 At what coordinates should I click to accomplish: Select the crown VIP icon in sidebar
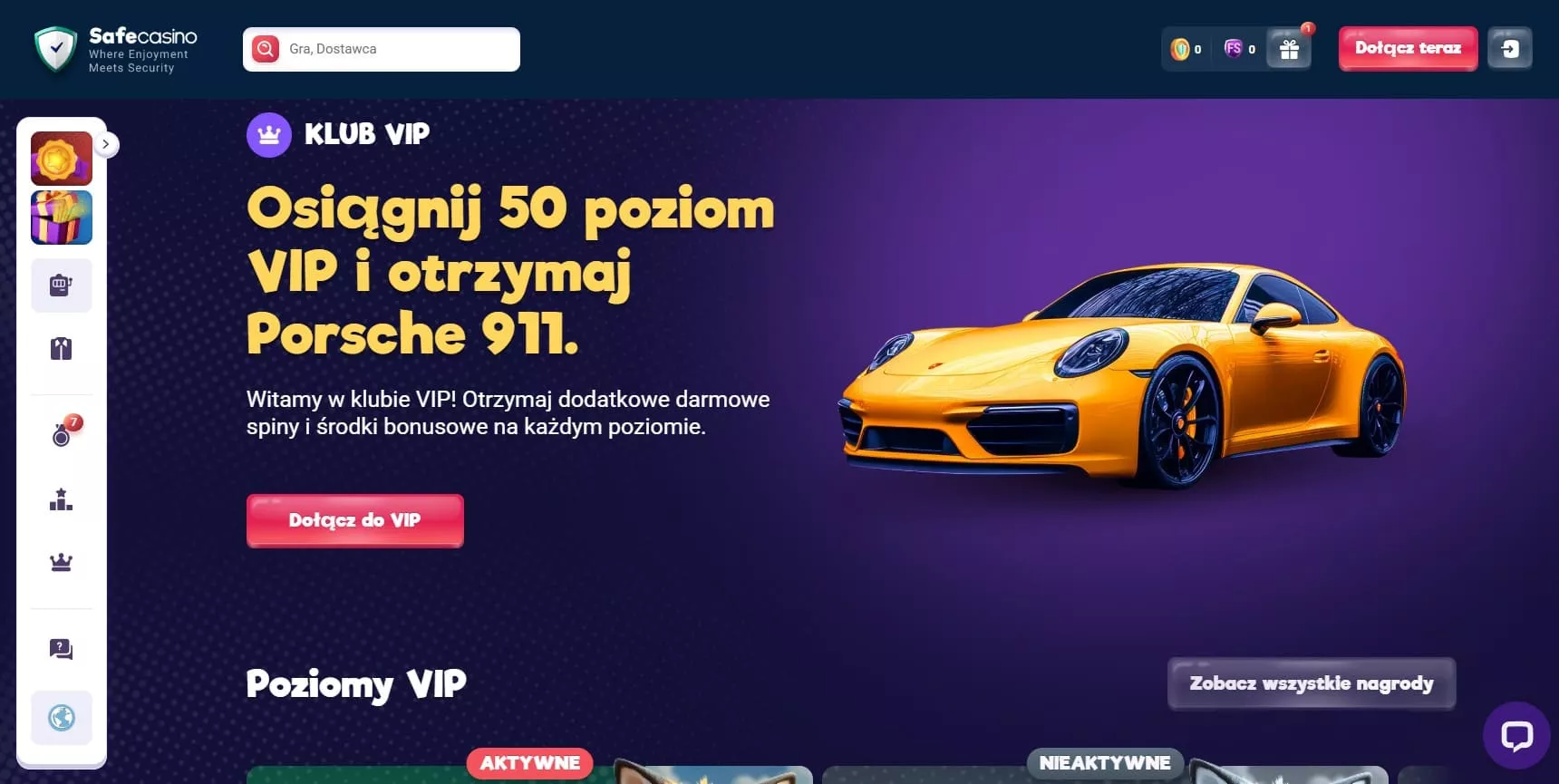pos(62,562)
